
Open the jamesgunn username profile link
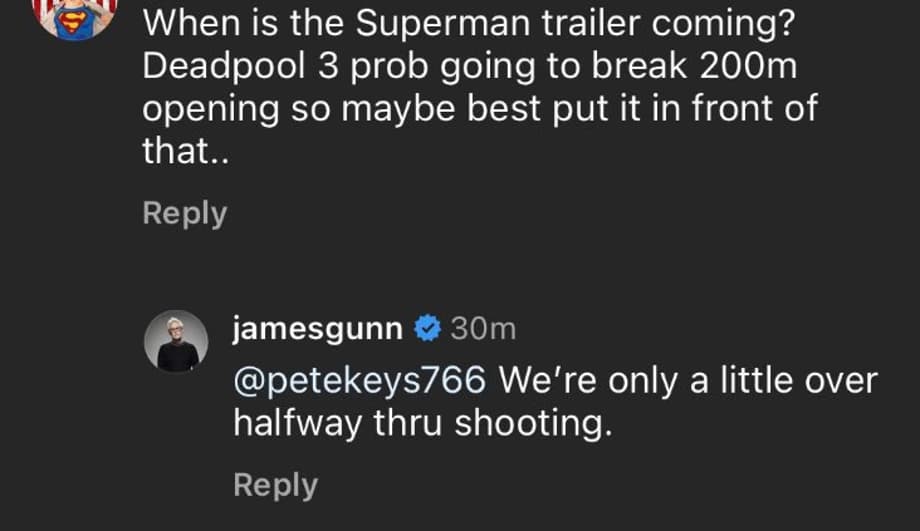point(318,327)
